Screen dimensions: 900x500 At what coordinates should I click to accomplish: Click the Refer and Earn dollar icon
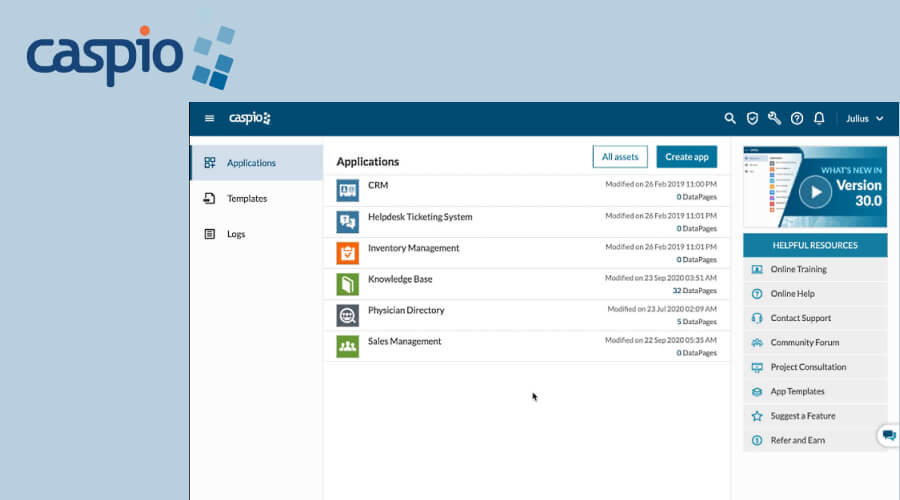pos(757,440)
